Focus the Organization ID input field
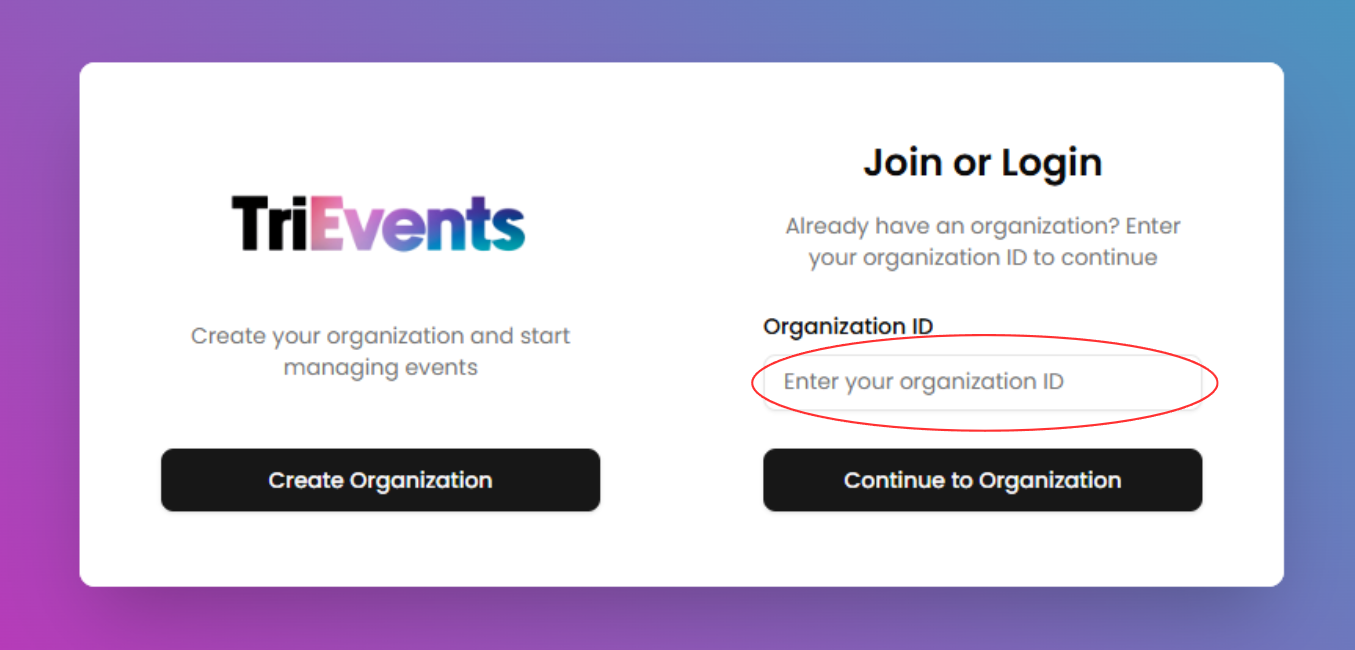This screenshot has height=650, width=1355. click(982, 382)
